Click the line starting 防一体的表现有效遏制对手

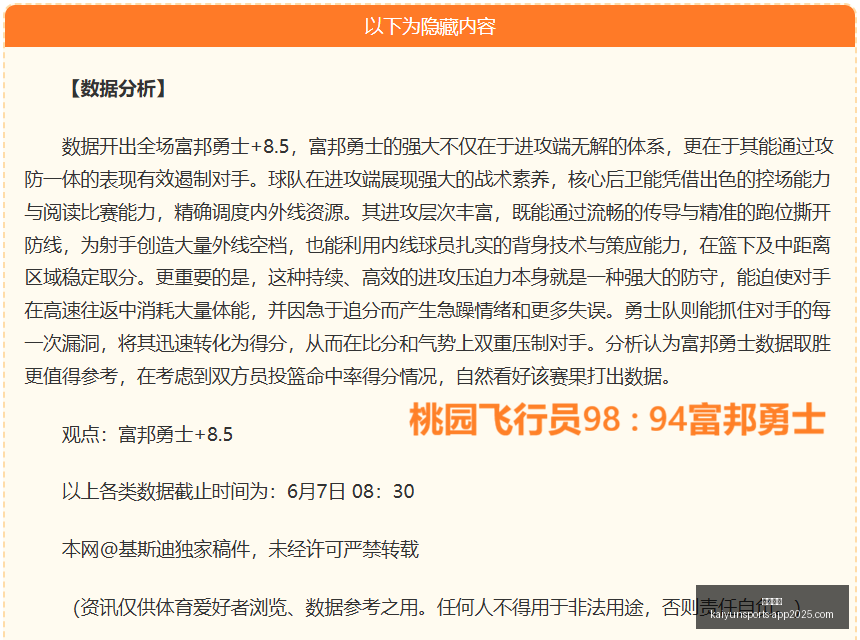tap(427, 179)
